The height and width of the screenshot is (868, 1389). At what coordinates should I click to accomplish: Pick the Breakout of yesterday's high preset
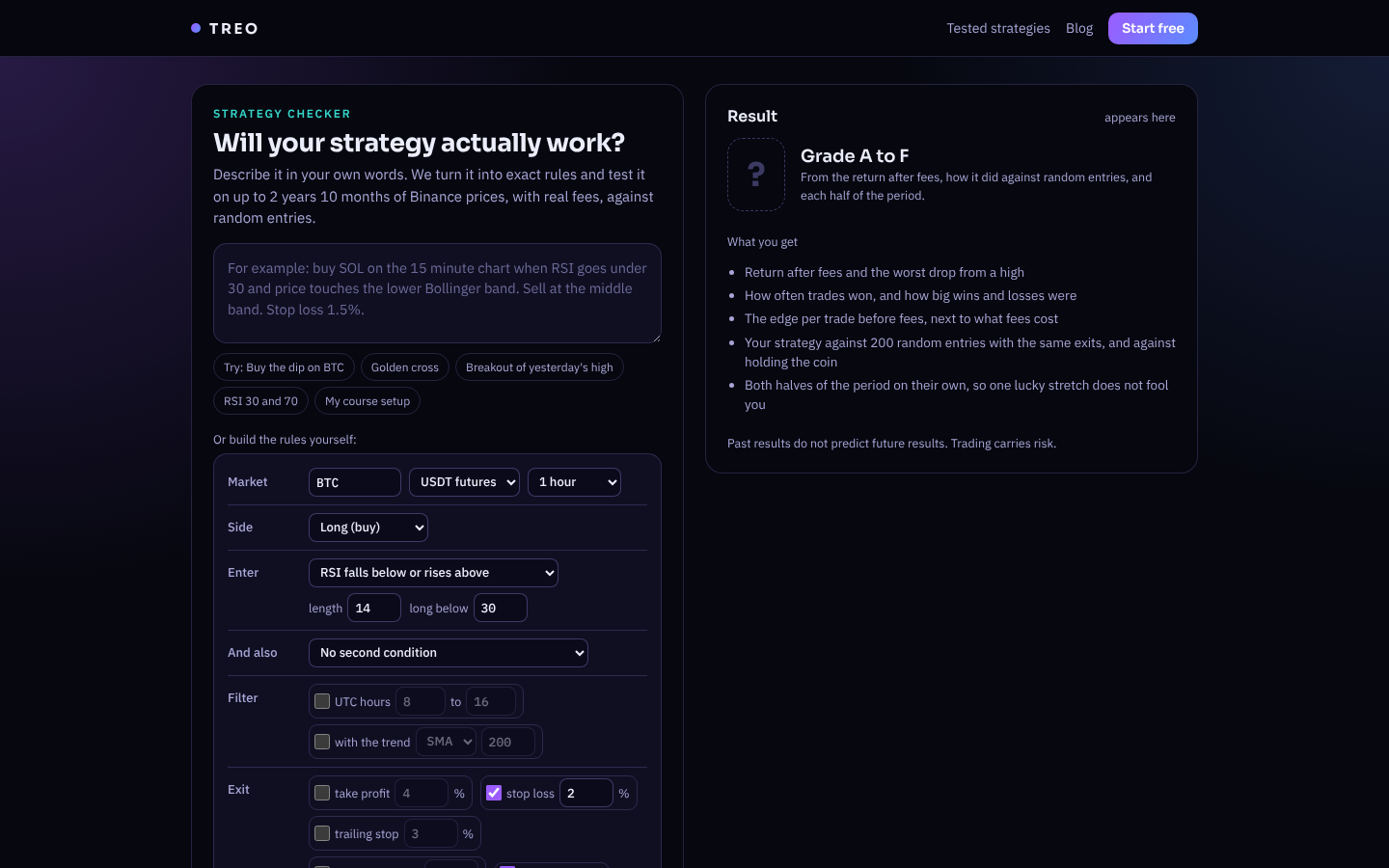pyautogui.click(x=539, y=367)
